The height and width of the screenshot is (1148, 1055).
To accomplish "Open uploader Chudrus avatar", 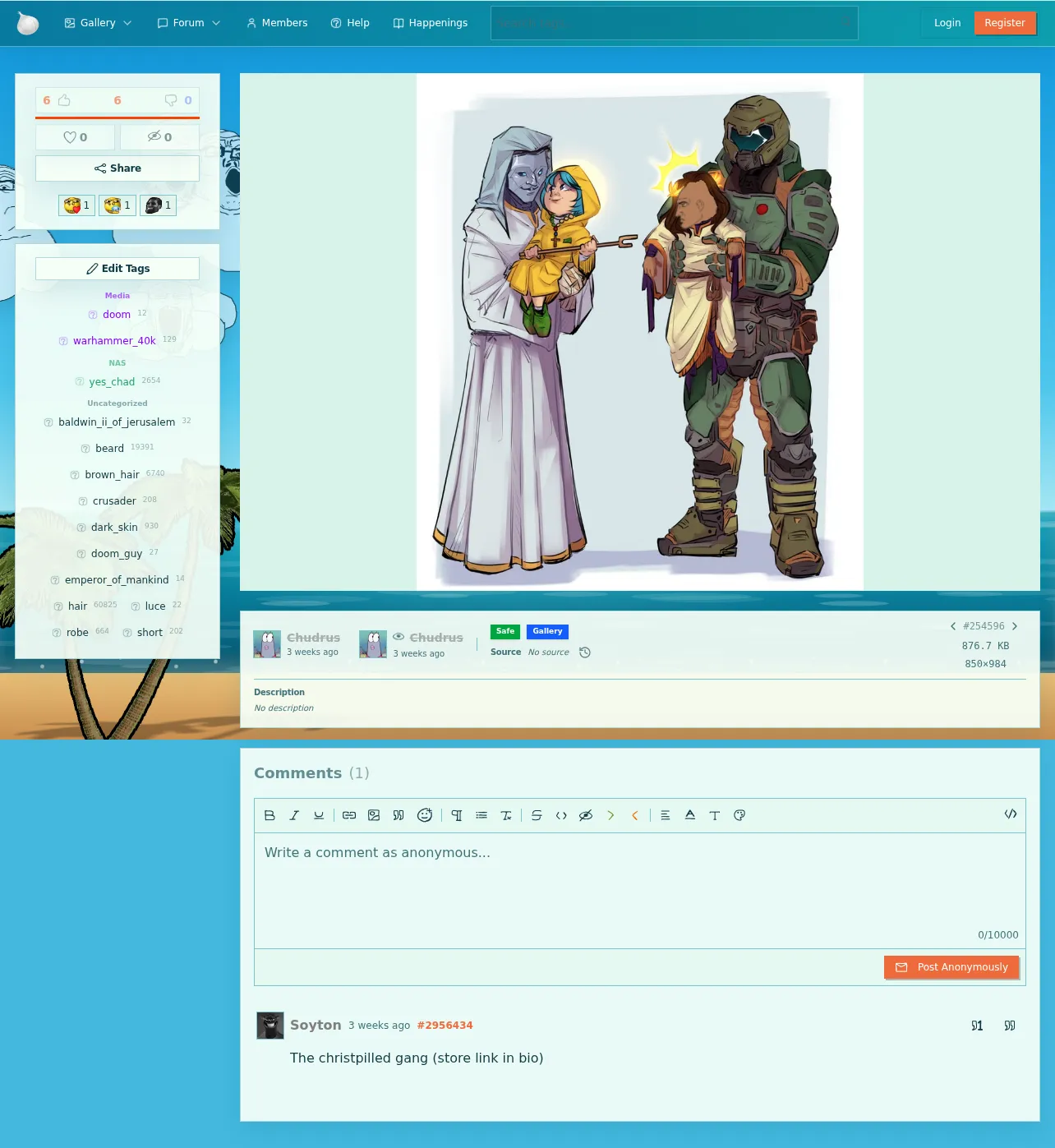I will 267,644.
